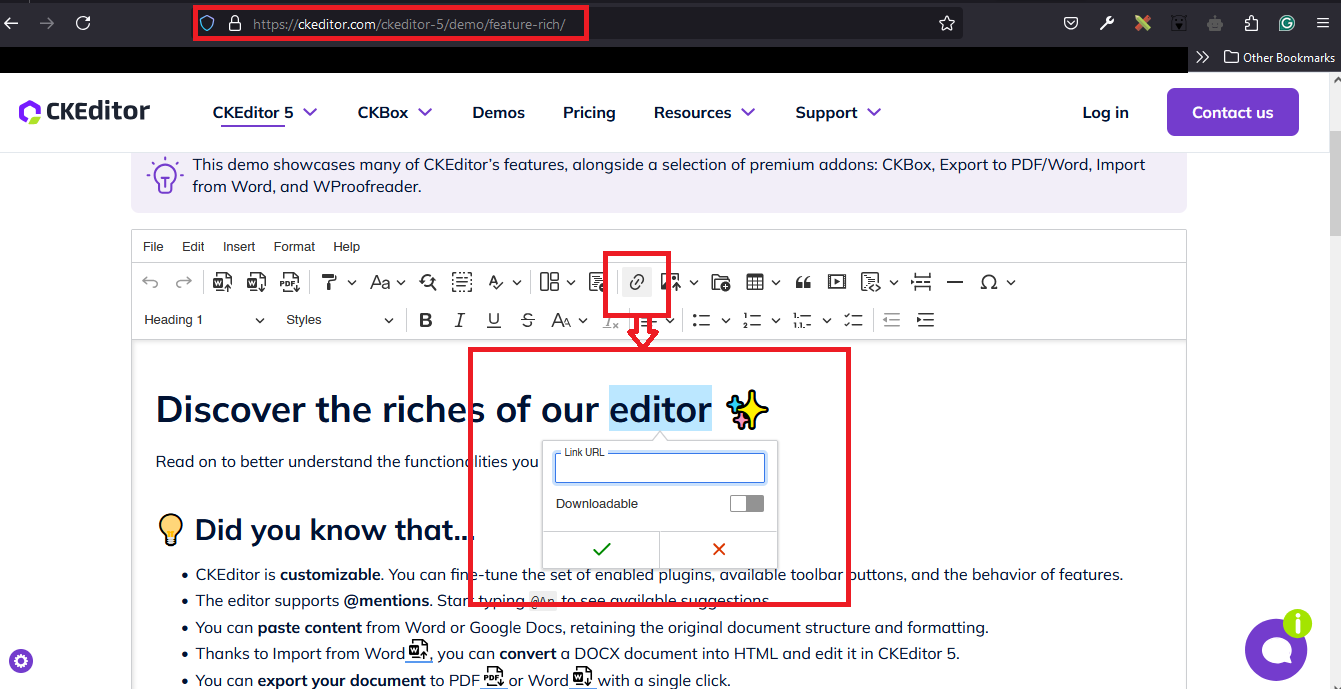This screenshot has height=689, width=1341.
Task: Click the Link toolbar icon
Action: point(636,283)
